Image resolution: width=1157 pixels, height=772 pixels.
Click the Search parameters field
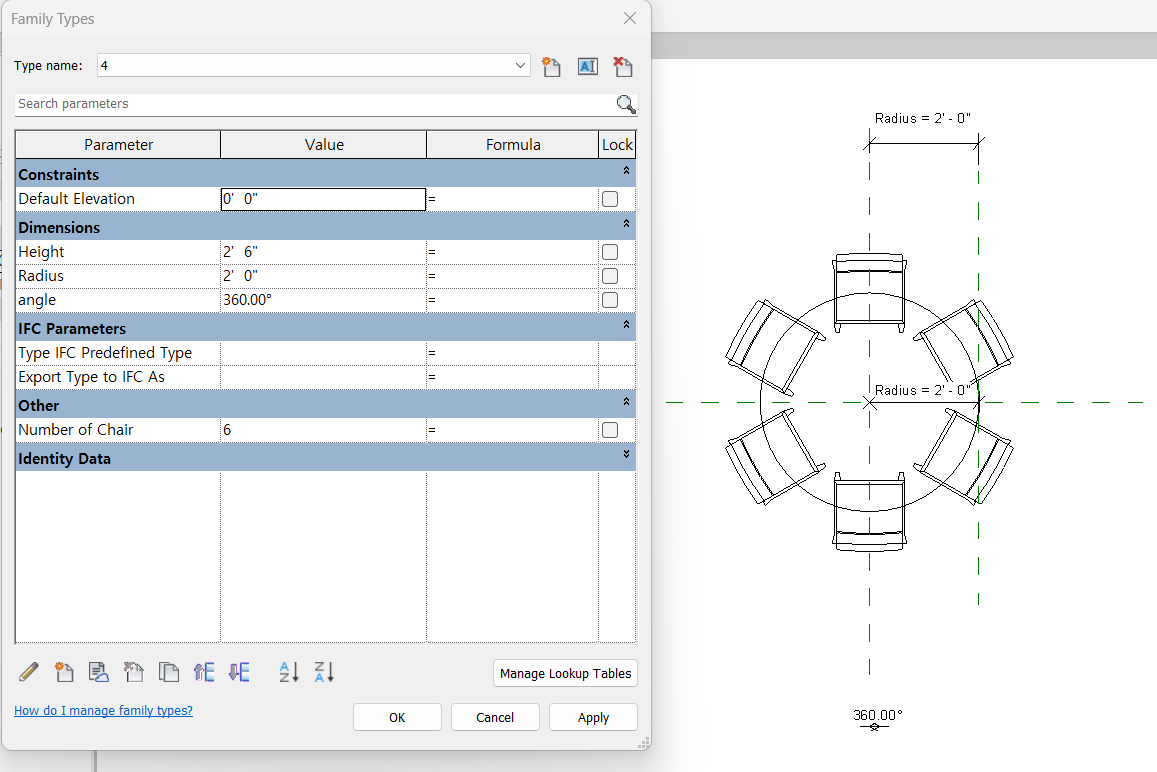click(x=315, y=104)
